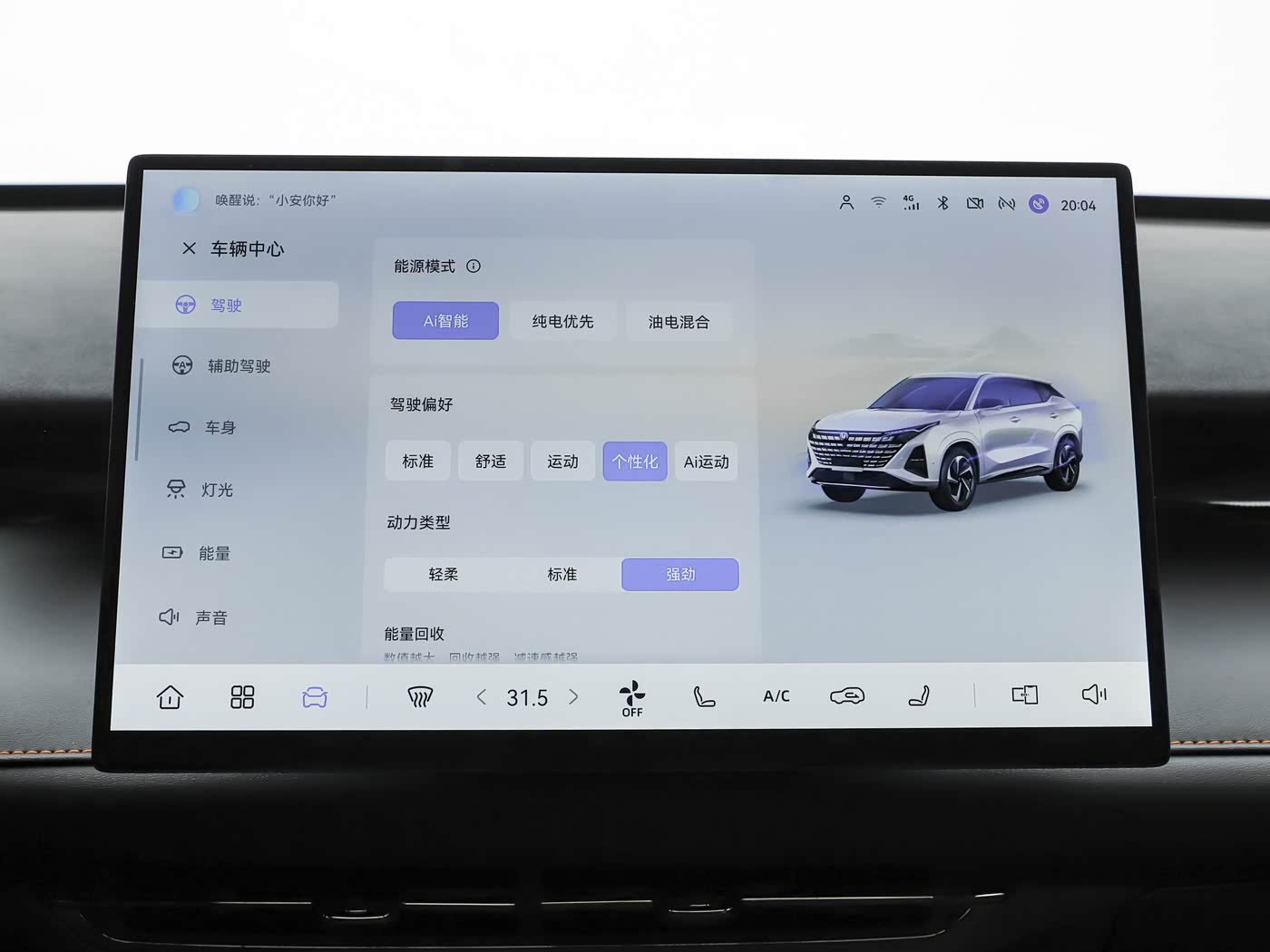Increase temperature with right arrow
Image resolution: width=1270 pixels, height=952 pixels.
pyautogui.click(x=573, y=697)
